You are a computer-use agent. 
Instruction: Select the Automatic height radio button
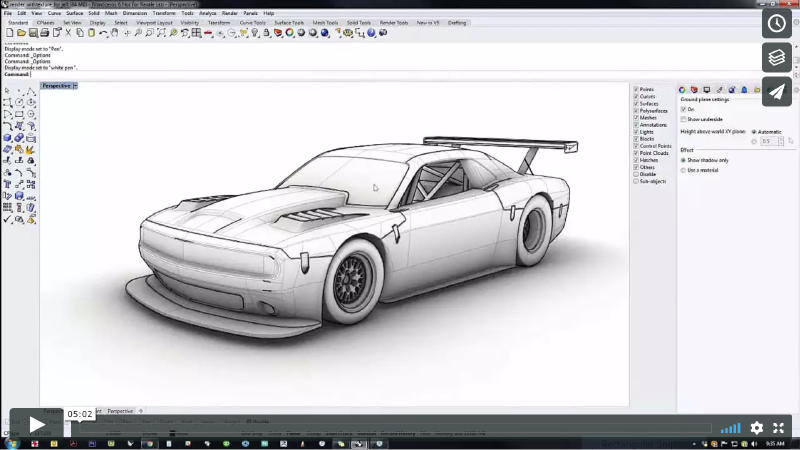click(754, 132)
